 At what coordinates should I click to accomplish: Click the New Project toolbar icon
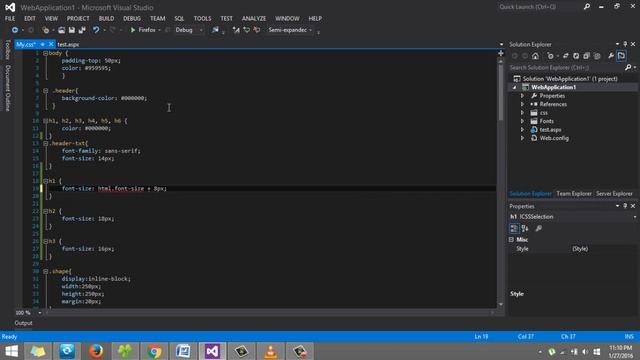(x=46, y=30)
